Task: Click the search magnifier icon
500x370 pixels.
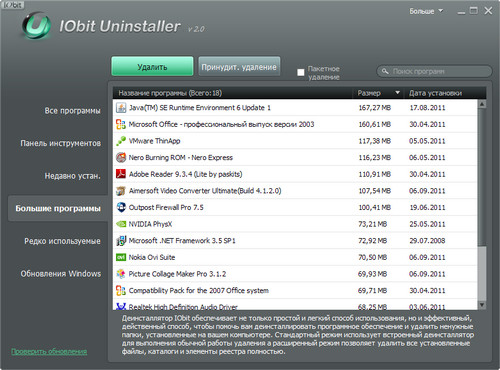Action: (x=385, y=71)
